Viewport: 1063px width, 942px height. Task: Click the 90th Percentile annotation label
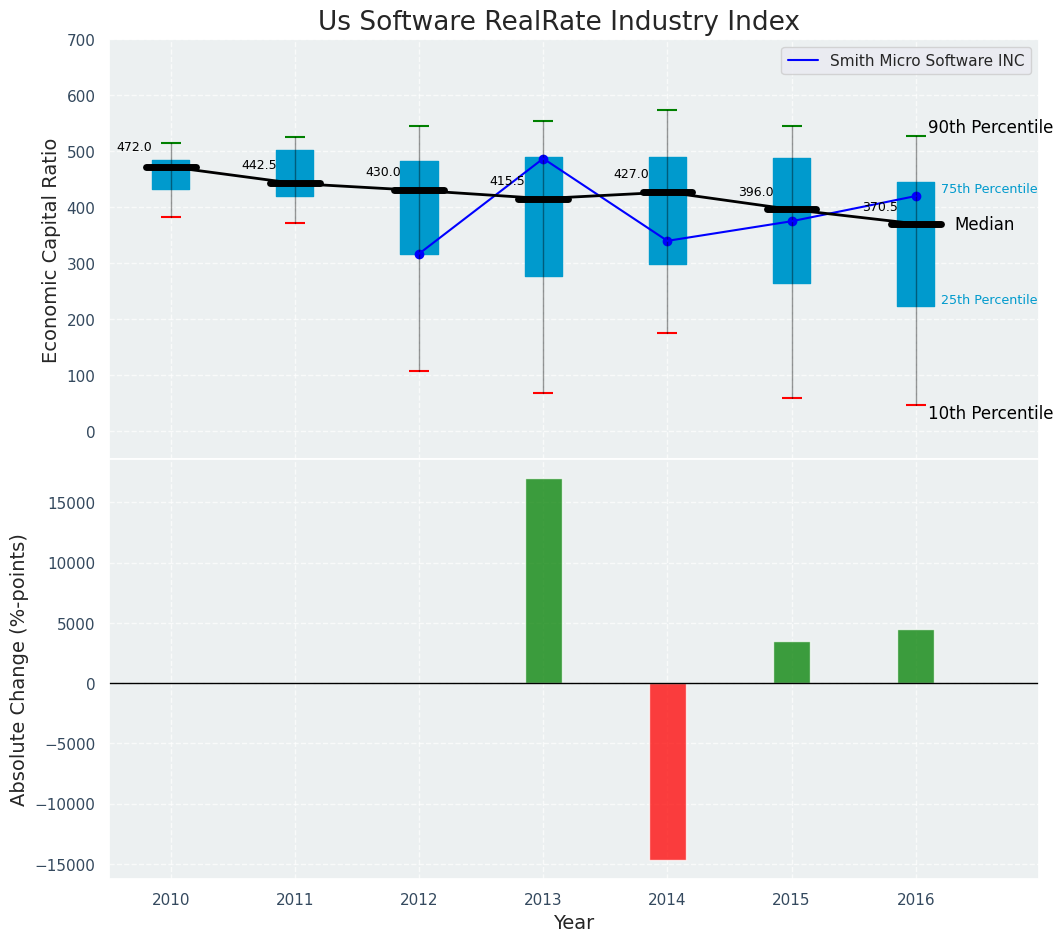990,128
